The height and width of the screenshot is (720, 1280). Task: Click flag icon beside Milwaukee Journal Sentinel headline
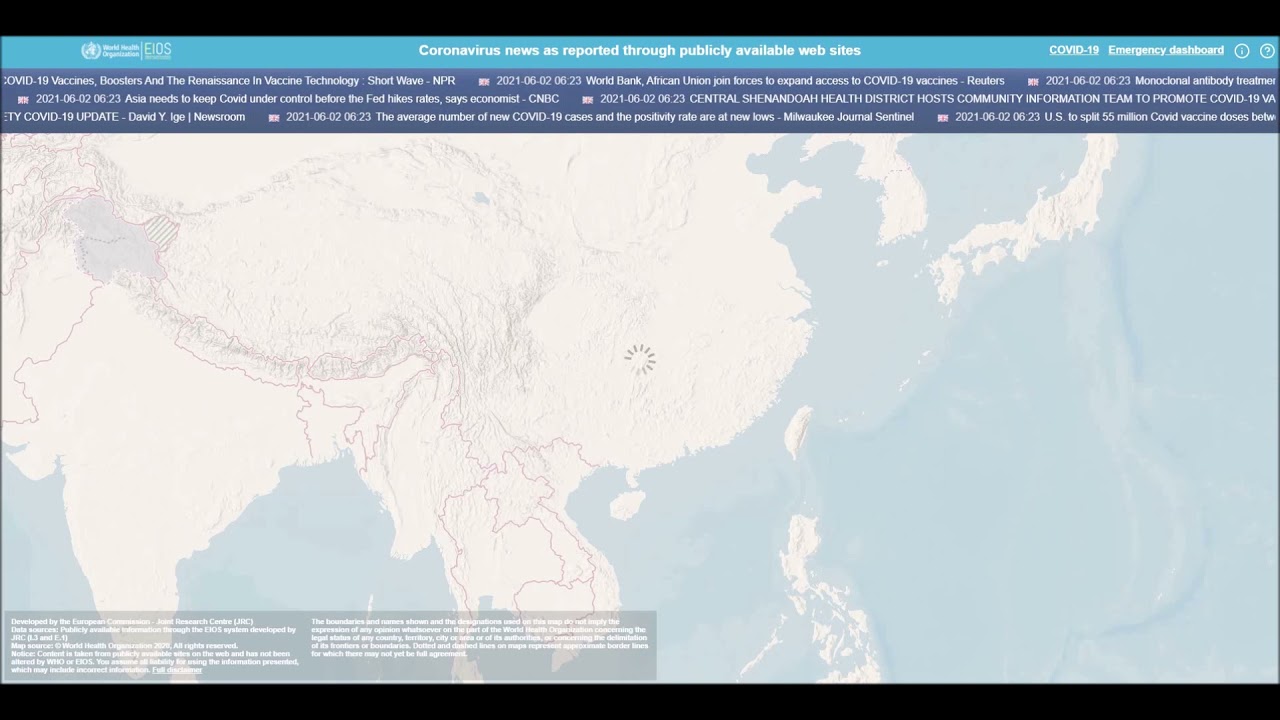(x=274, y=118)
